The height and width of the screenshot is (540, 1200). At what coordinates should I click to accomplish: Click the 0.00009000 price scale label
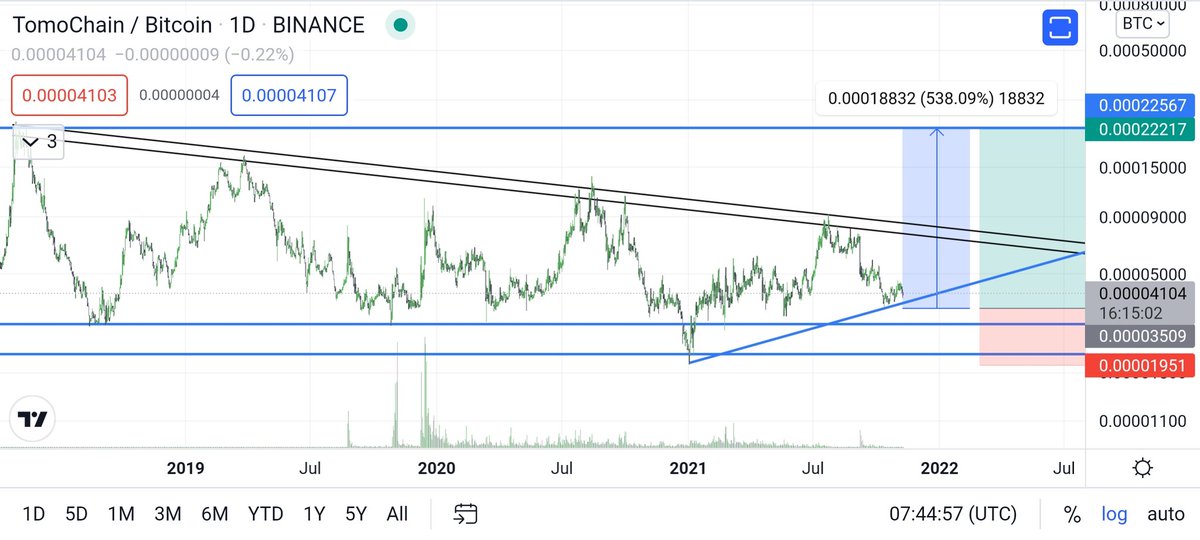pyautogui.click(x=1145, y=216)
